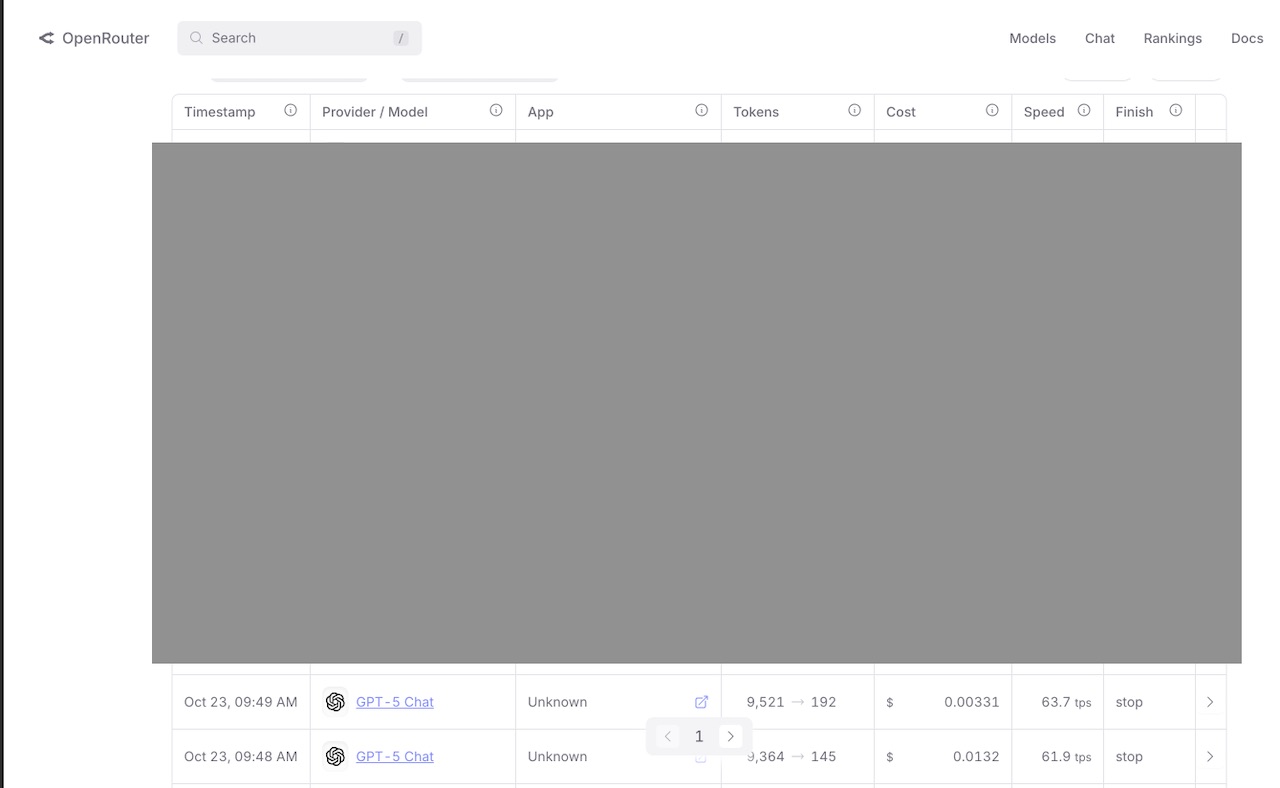Expand details for the 09:49 AM request row
Image resolution: width=1280 pixels, height=788 pixels.
coord(1210,702)
